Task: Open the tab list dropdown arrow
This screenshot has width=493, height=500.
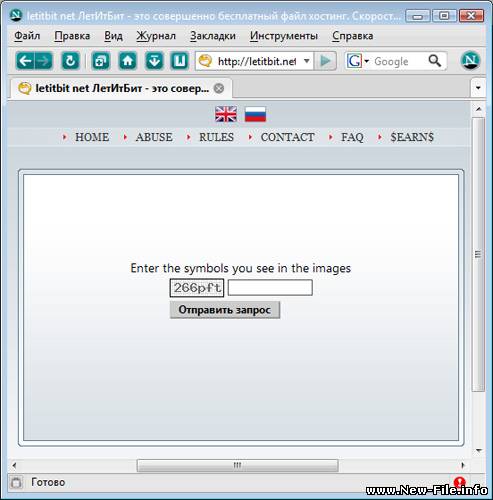Action: click(x=478, y=88)
